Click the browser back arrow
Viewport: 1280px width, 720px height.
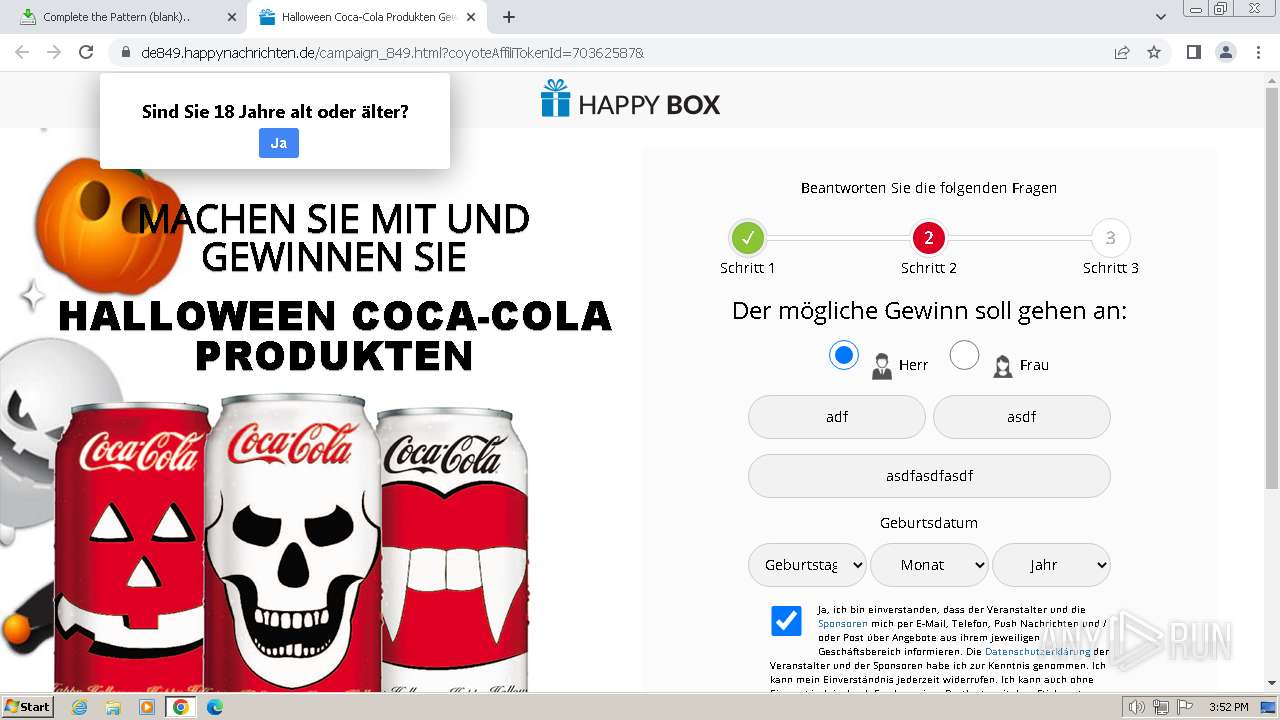[22, 52]
